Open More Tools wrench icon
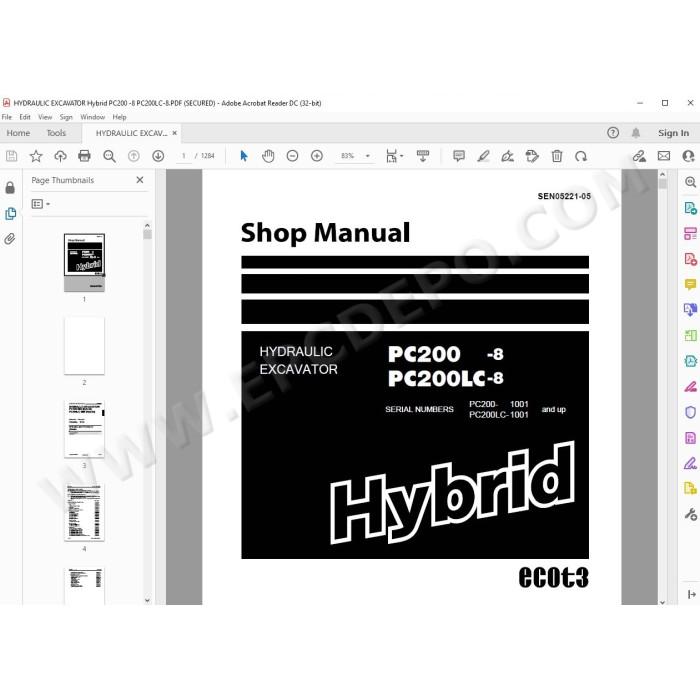This screenshot has width=700, height=700. point(690,514)
